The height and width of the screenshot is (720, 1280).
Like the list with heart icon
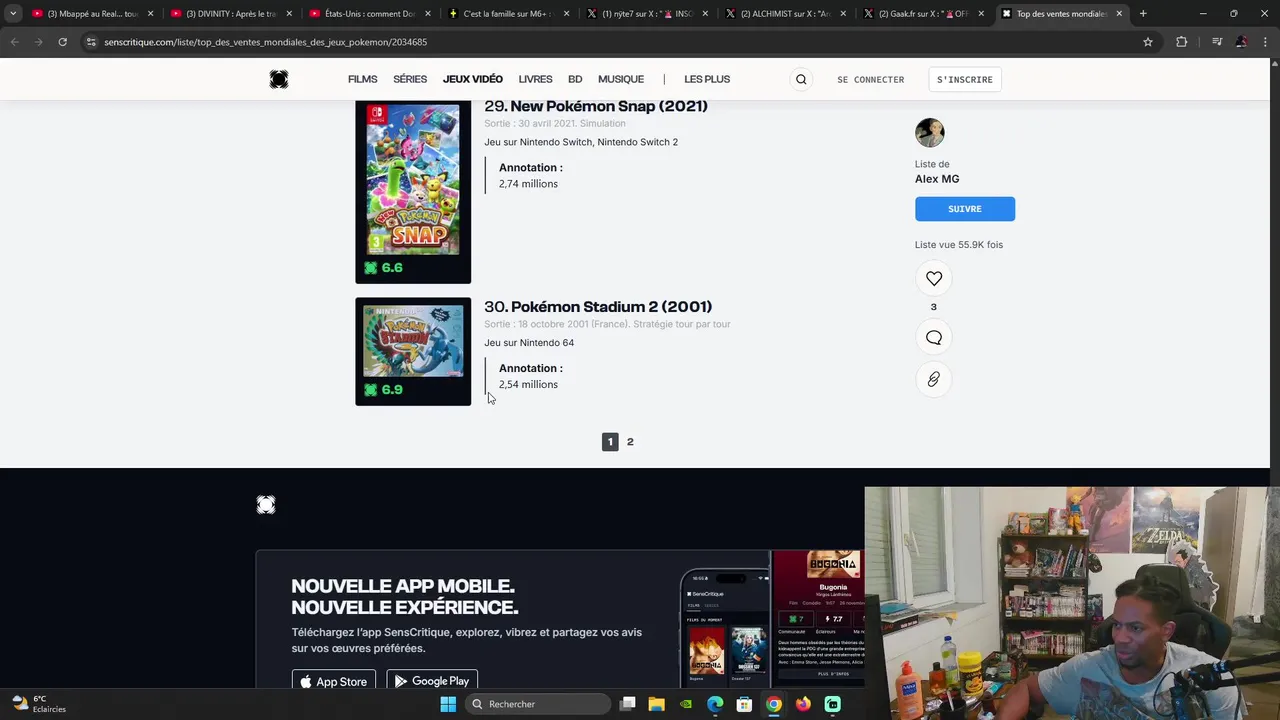[x=934, y=279]
